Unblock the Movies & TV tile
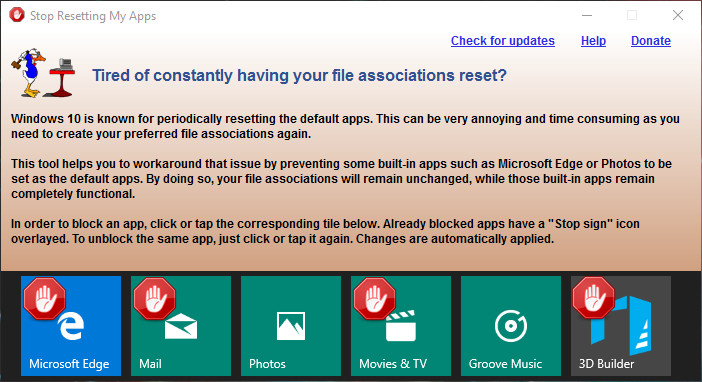 tap(401, 326)
